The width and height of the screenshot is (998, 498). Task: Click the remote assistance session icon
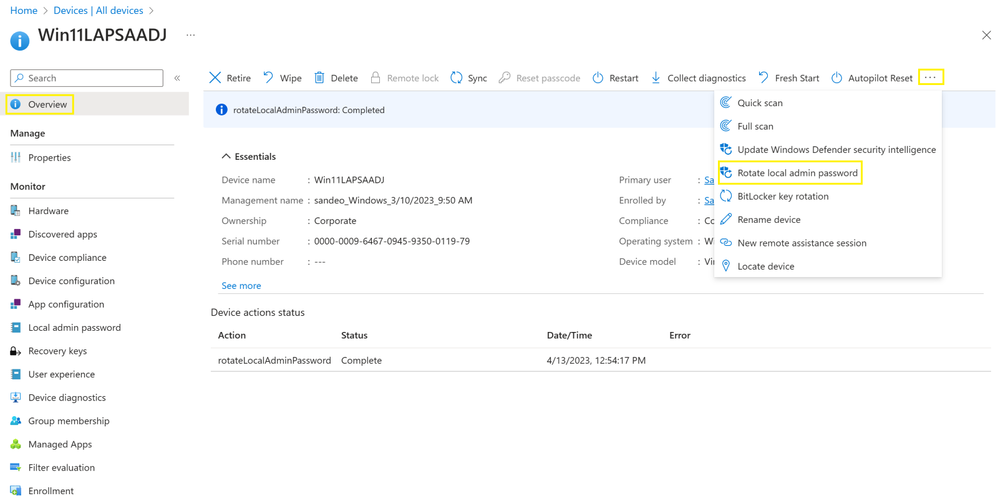(x=726, y=243)
